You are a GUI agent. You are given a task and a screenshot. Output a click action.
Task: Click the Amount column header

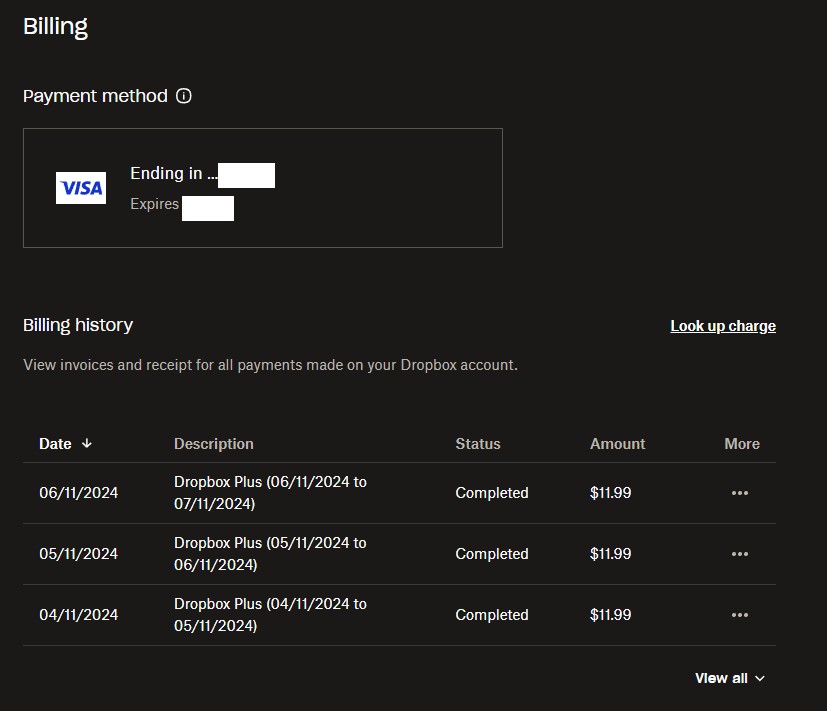pos(618,444)
